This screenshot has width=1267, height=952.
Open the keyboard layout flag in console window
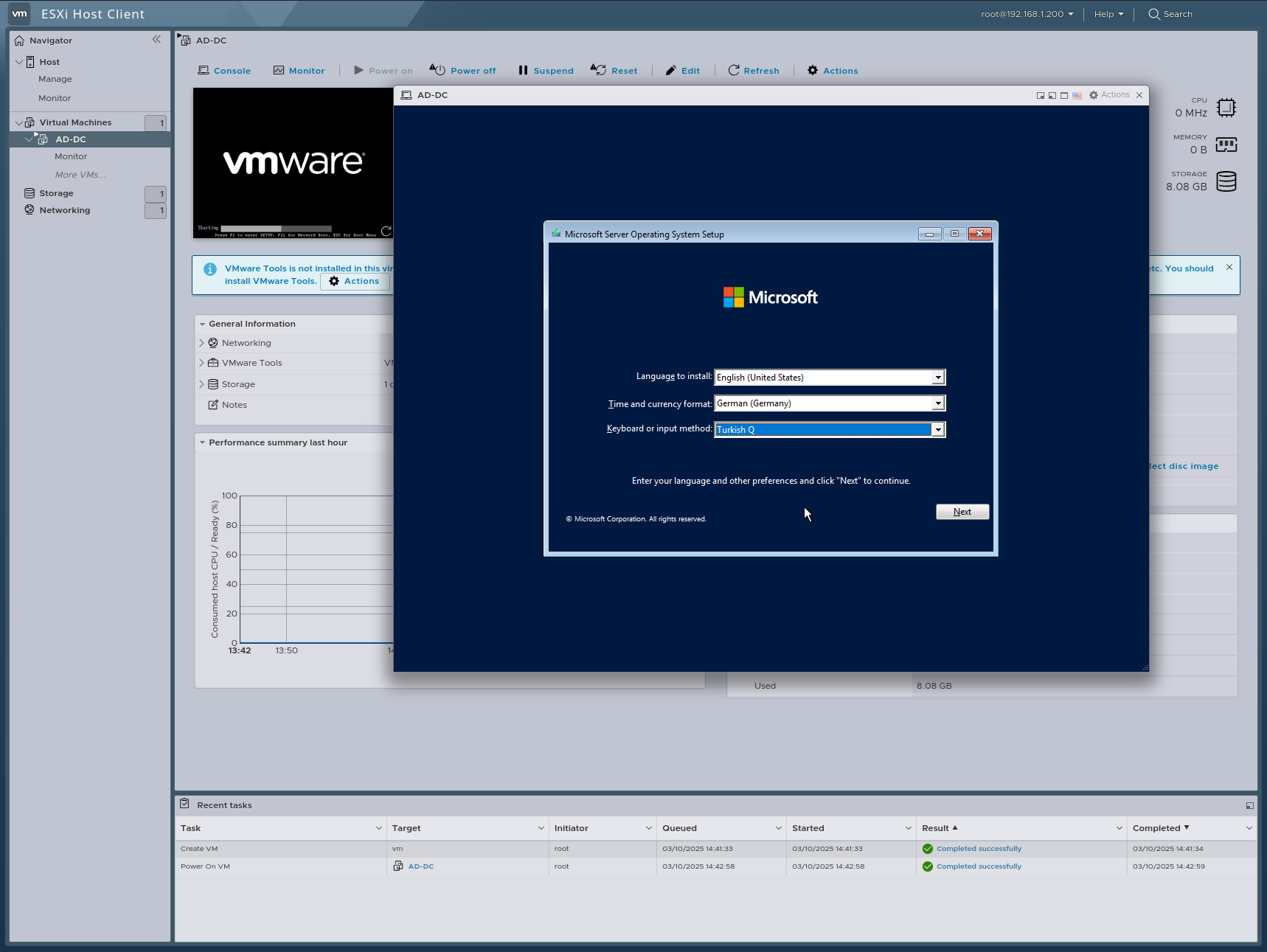coord(1077,95)
